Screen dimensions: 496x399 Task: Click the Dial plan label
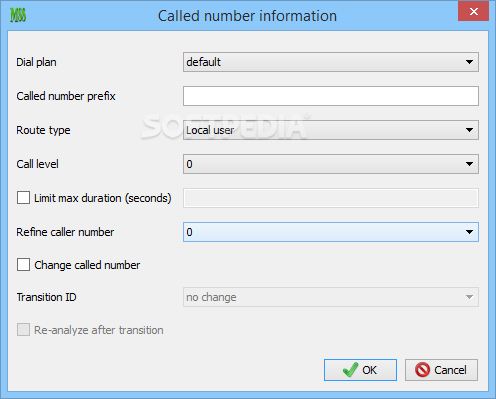[x=36, y=62]
